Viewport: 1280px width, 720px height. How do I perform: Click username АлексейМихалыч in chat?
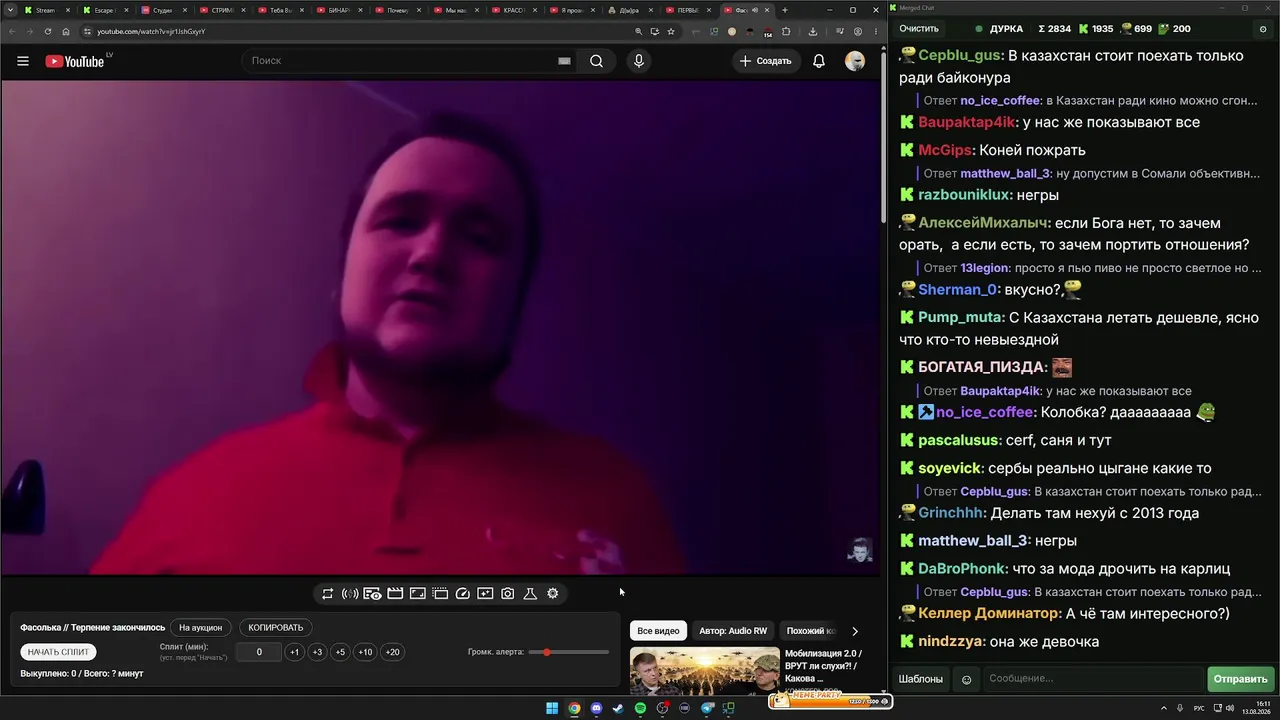(983, 223)
